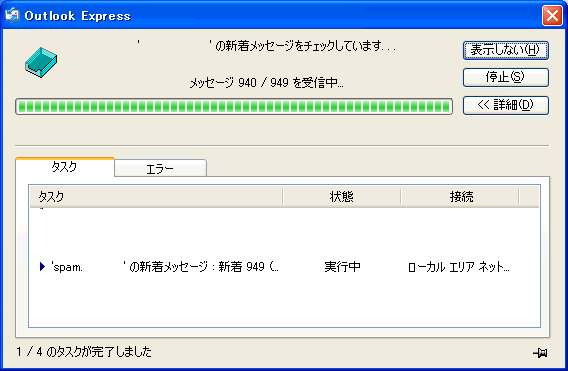568x371 pixels.
Task: Select the 'spam. の新着メッセージ task row
Action: click(284, 267)
